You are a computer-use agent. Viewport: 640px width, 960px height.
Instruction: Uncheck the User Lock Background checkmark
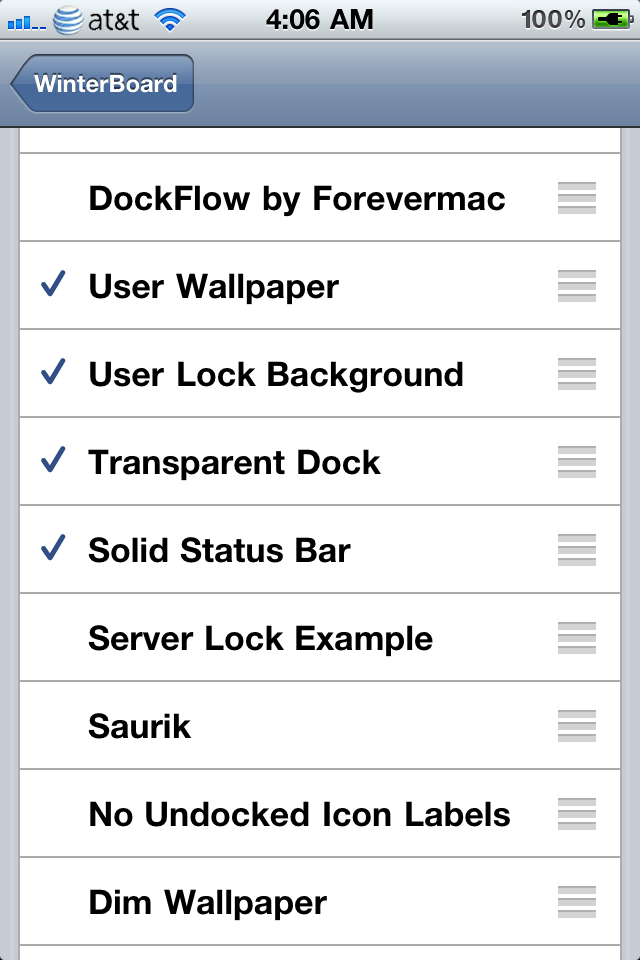coord(53,372)
